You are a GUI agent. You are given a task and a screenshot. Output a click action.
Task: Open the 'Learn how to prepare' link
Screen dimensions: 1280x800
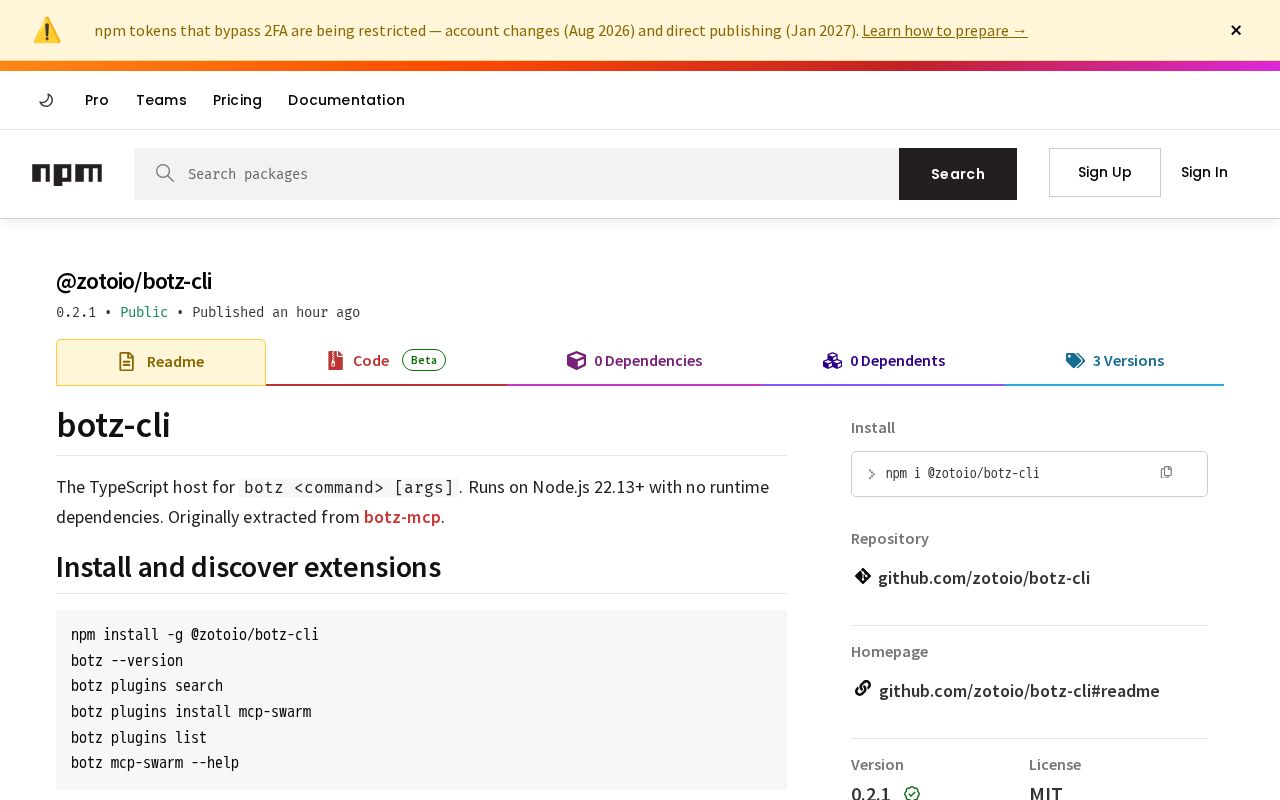coord(944,30)
